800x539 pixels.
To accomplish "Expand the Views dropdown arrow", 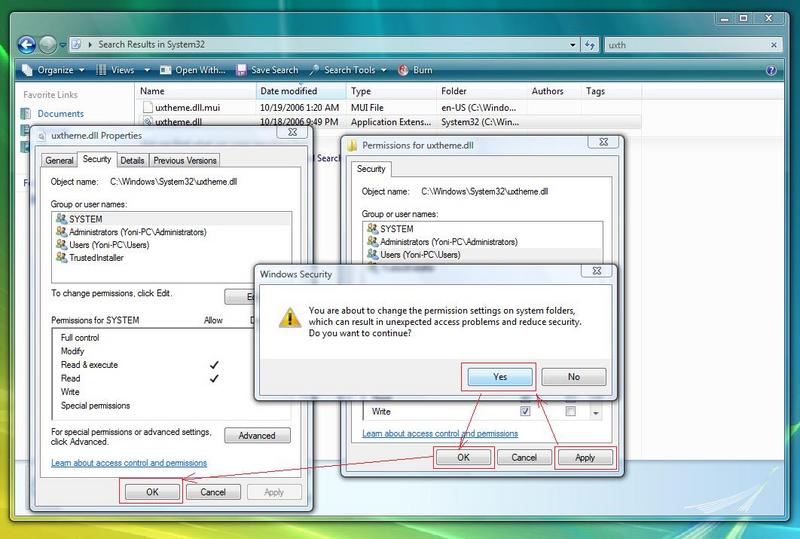I will coord(146,70).
